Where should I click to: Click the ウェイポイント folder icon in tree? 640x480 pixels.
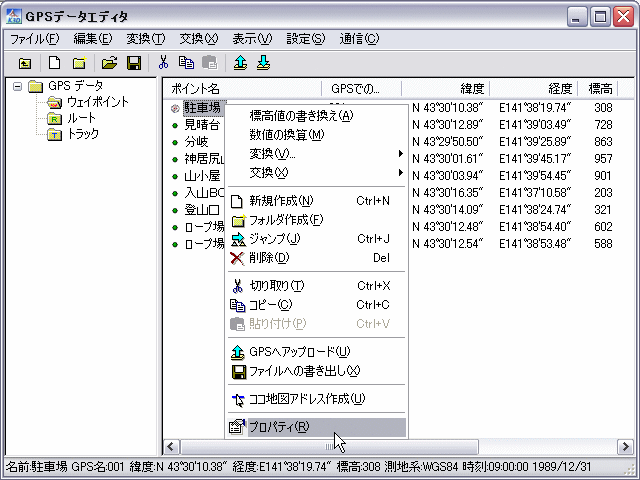[x=54, y=102]
